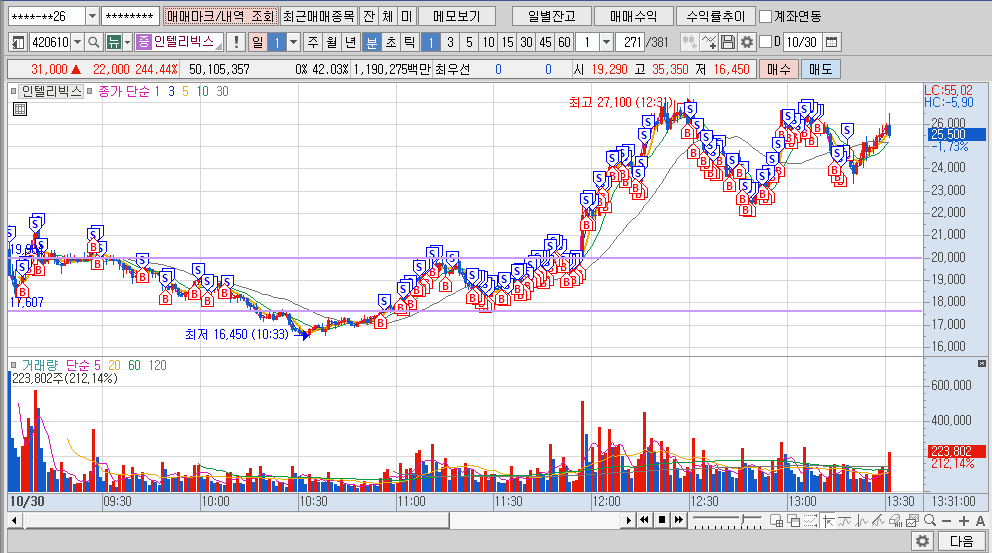This screenshot has height=553, width=992.
Task: Toggle the small square beside 거래량 legend
Action: pos(13,365)
